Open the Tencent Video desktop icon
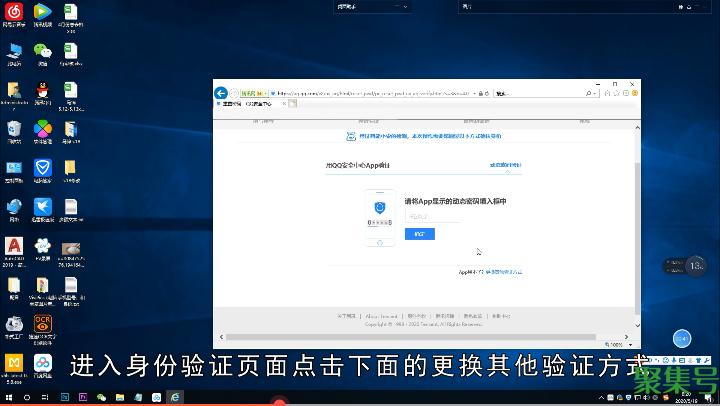 pos(42,13)
